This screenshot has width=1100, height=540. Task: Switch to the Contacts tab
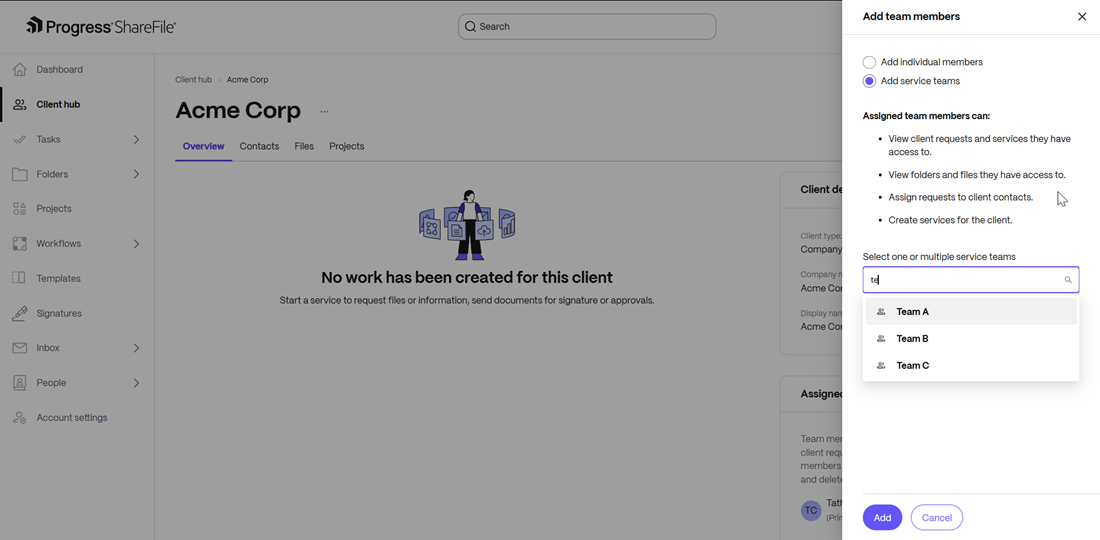(x=259, y=146)
